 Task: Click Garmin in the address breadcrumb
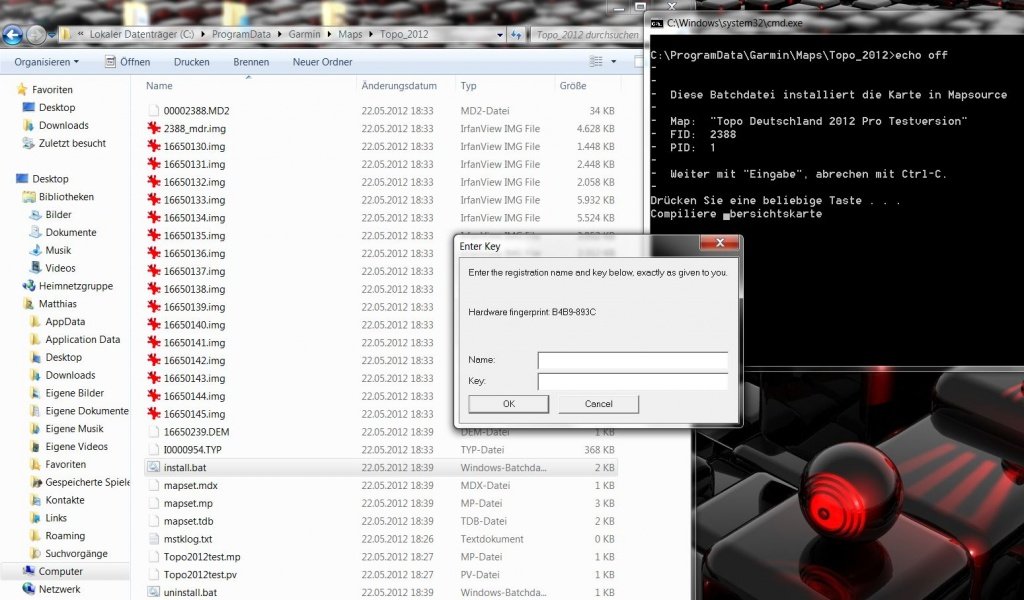pos(304,35)
